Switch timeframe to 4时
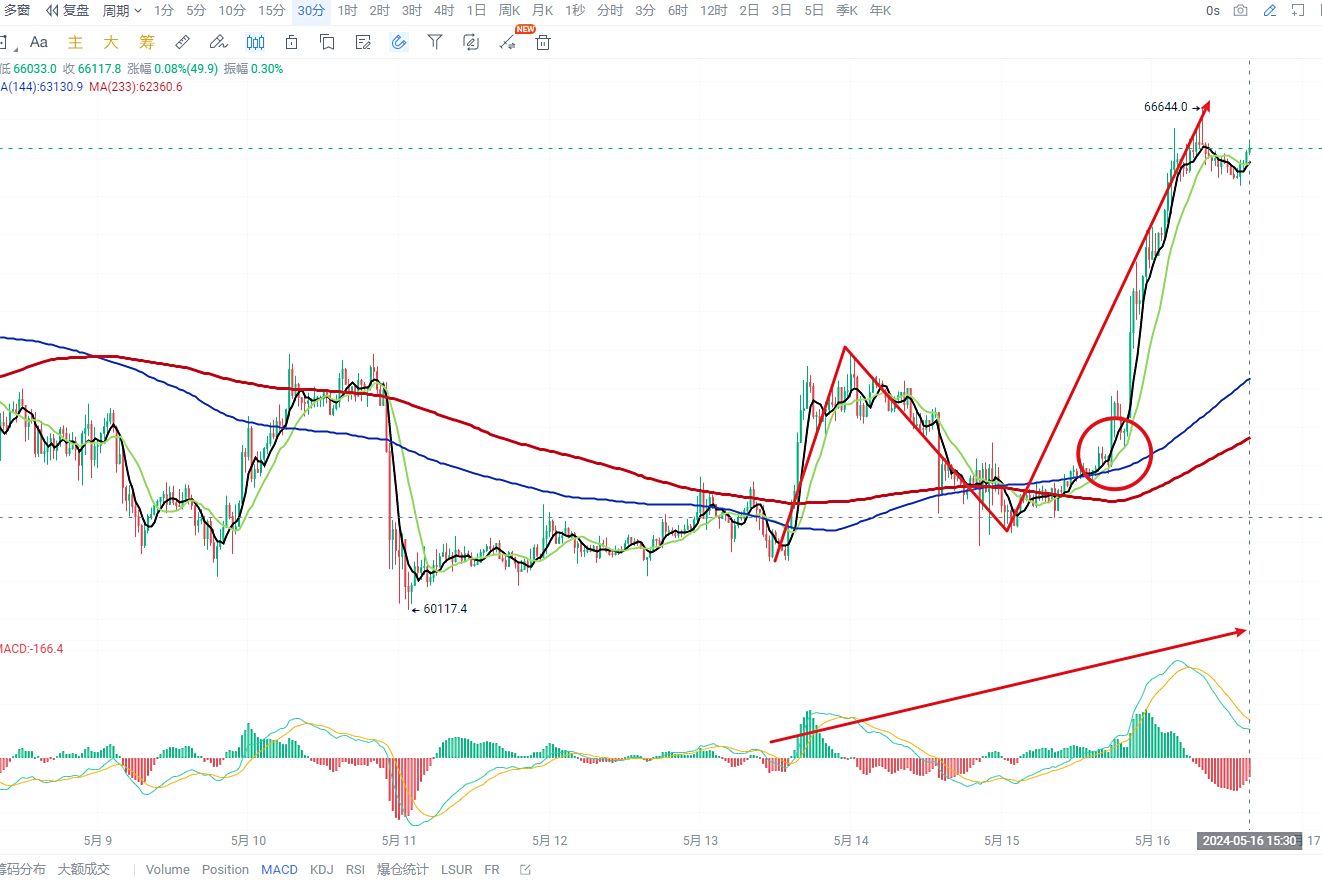Viewport: 1322px width, 881px height. 444,11
